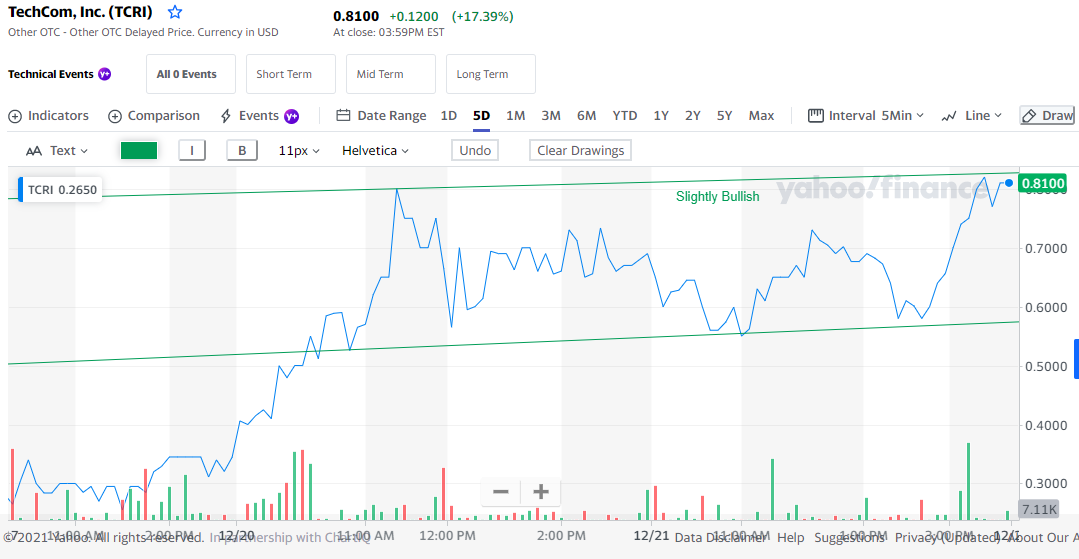The image size is (1079, 559).
Task: Activate the Draw pencil tool
Action: tap(1047, 116)
